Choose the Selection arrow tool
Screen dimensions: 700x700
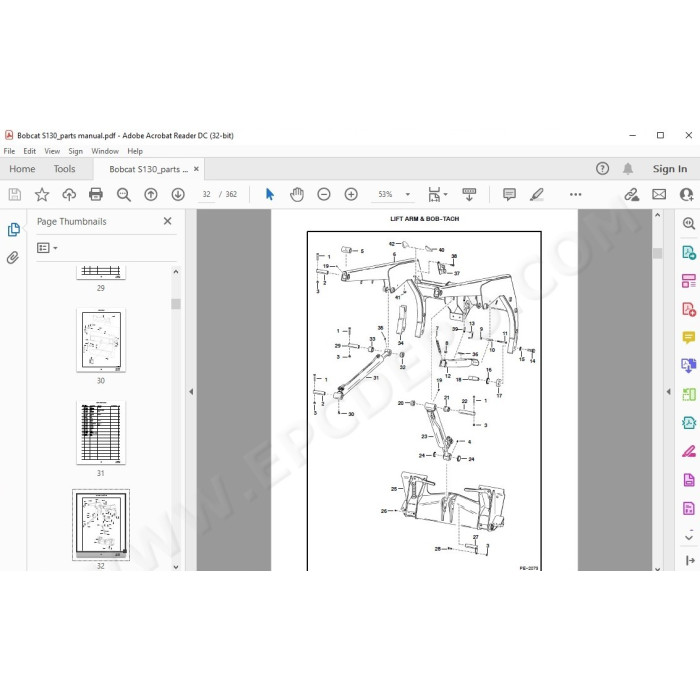(x=270, y=194)
